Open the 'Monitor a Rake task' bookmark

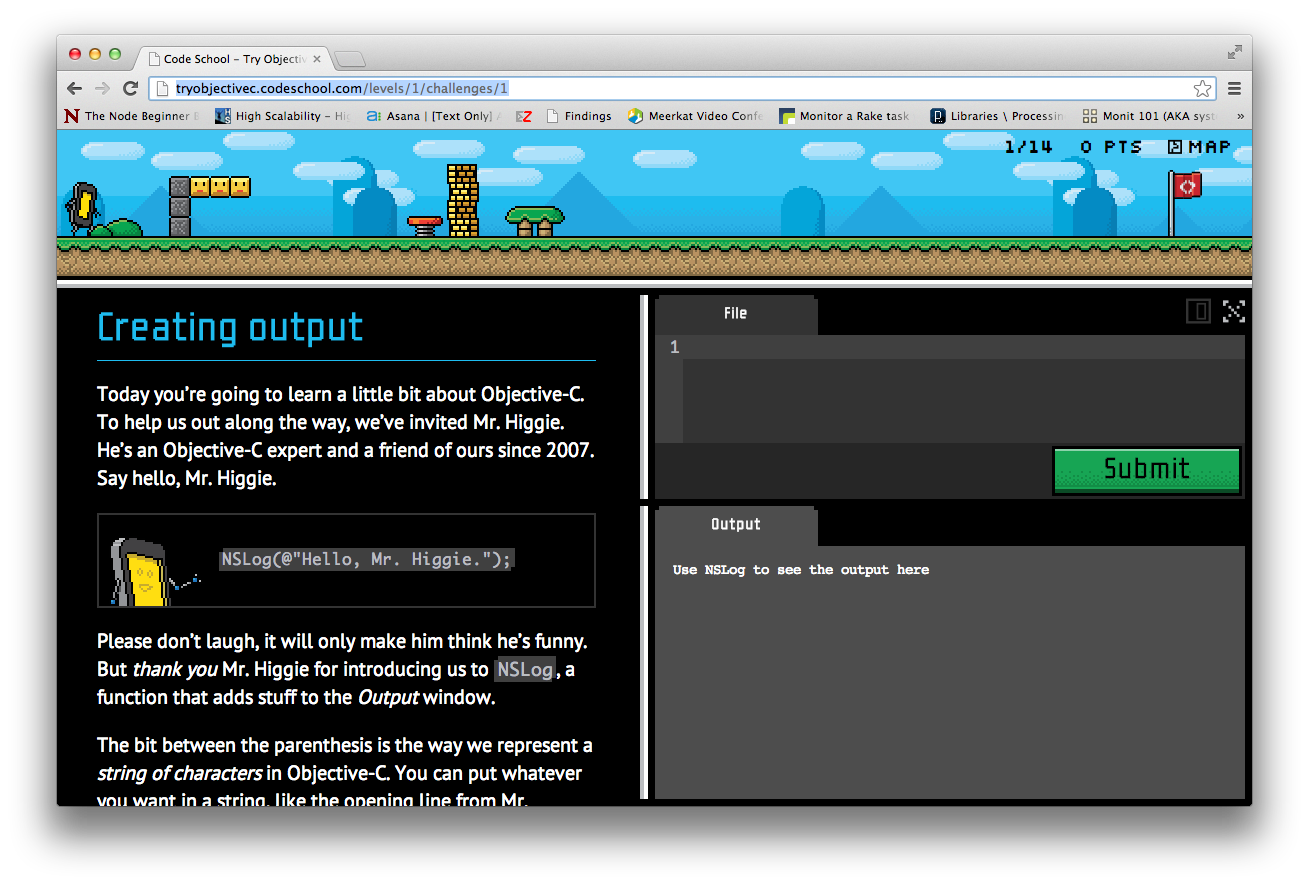(846, 116)
